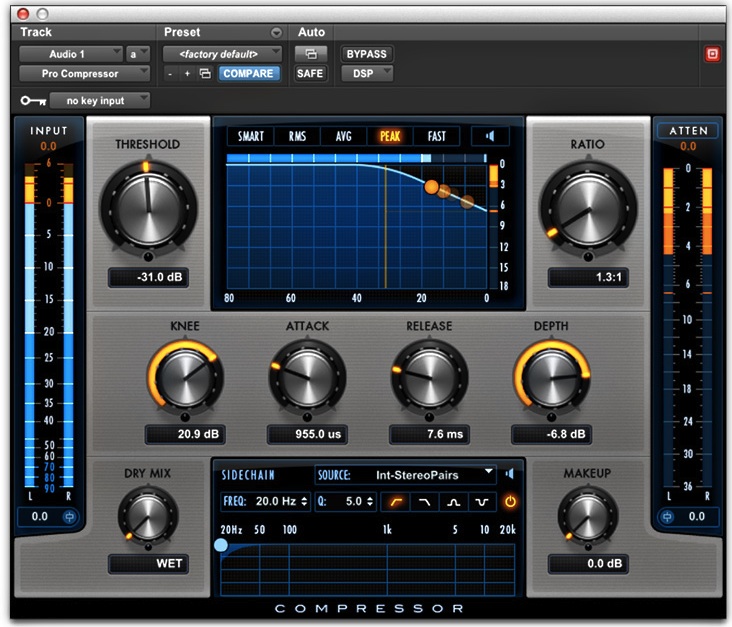732x627 pixels.
Task: Click the makeup value field 0.0 dB
Action: pos(588,564)
